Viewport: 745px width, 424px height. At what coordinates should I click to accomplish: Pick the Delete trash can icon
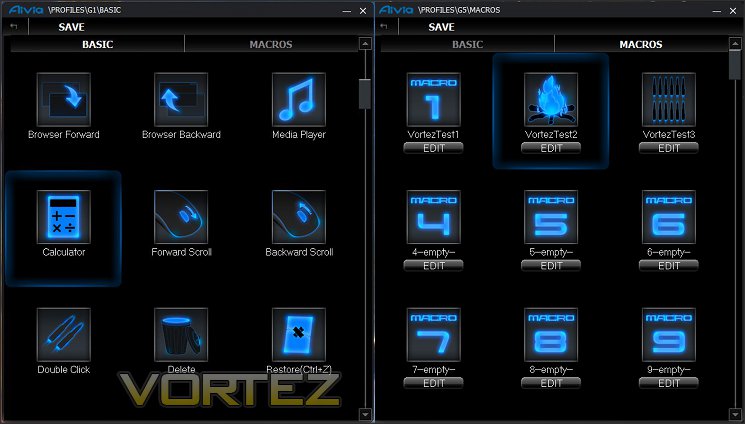181,335
